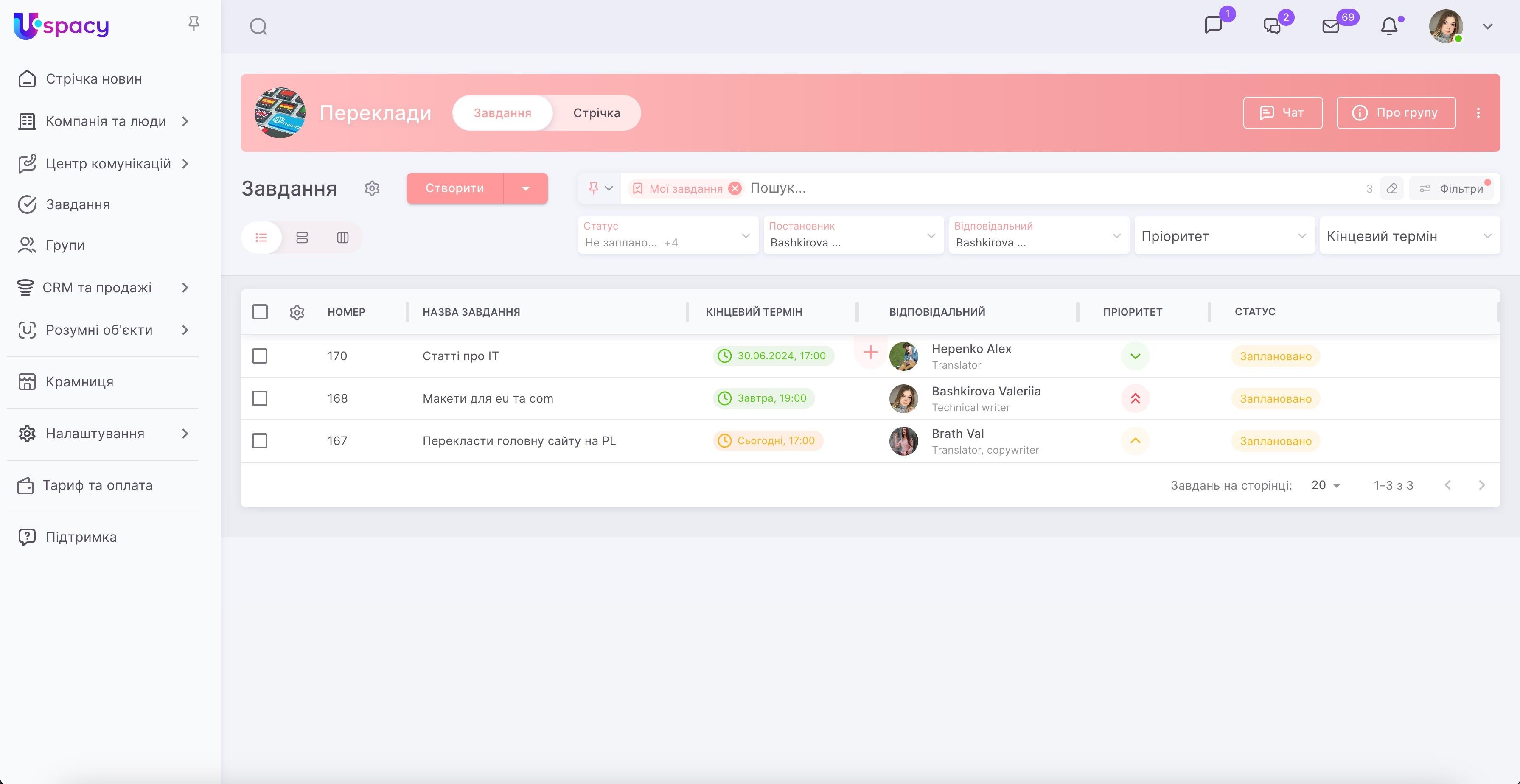The height and width of the screenshot is (784, 1520).
Task: Check the checkbox for task 167
Action: pos(260,441)
